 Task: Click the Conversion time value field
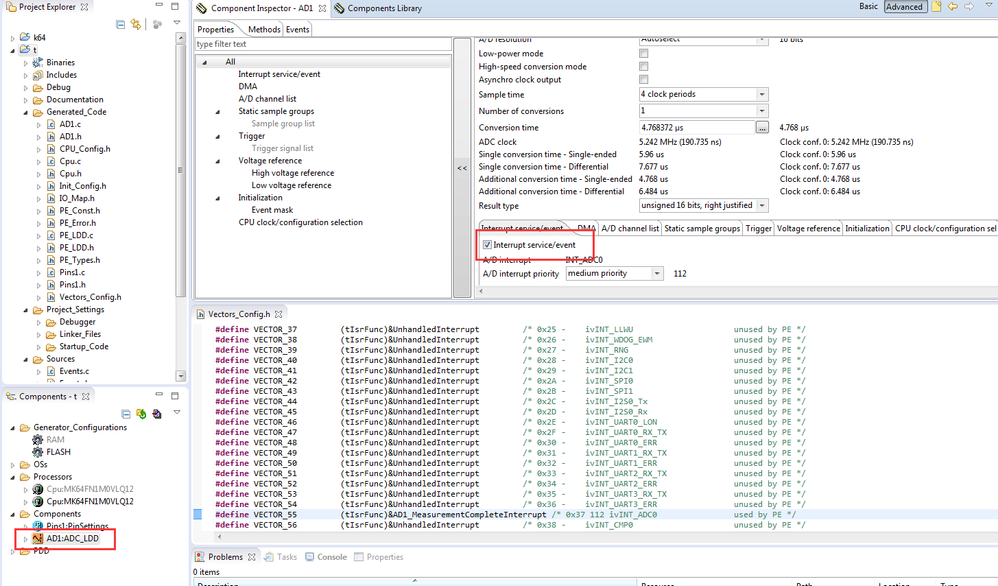point(697,127)
